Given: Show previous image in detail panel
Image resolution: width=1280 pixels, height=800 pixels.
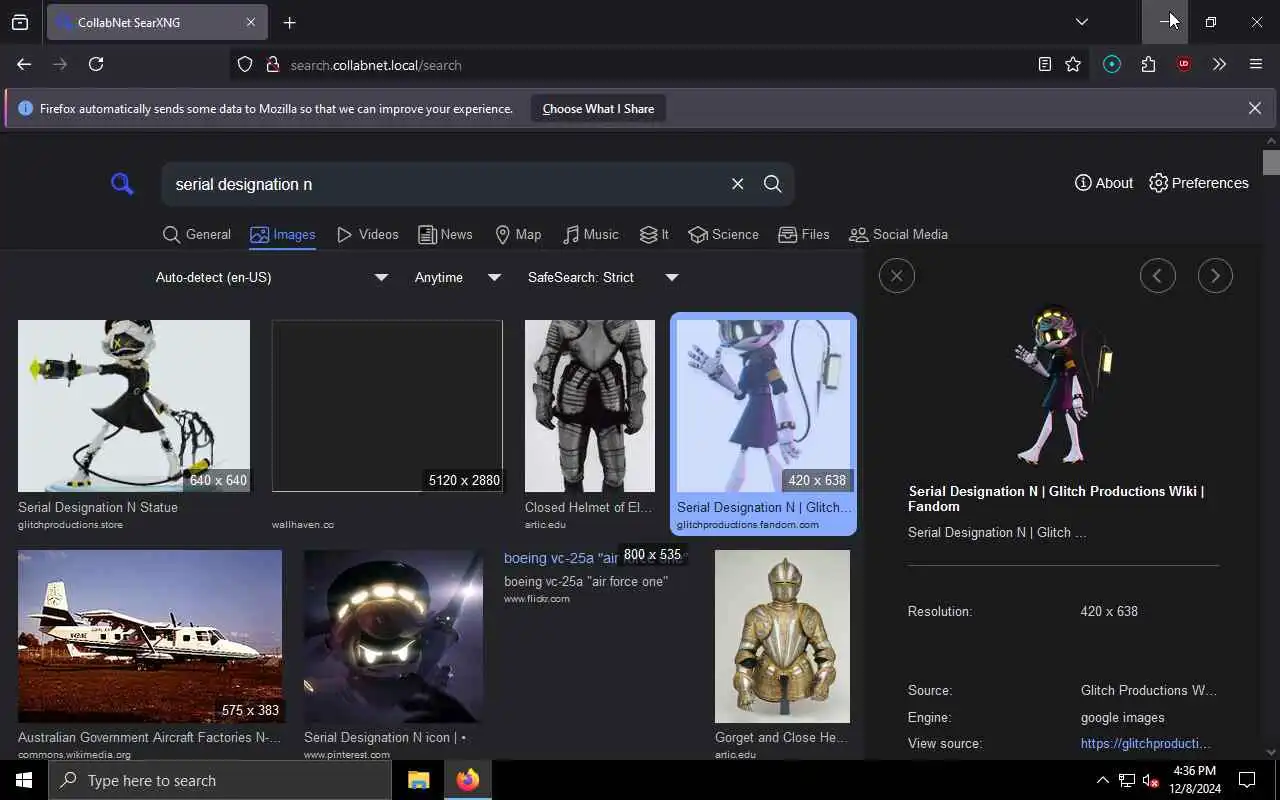Looking at the screenshot, I should click(x=1158, y=276).
